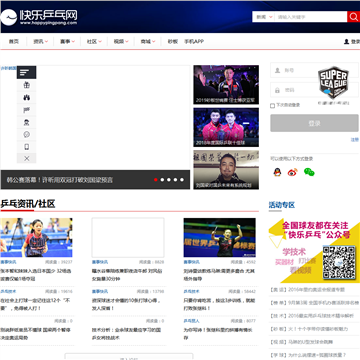The image size is (360, 360).
Task: Expand the 商城 navigation dropdown
Action: coord(148,42)
